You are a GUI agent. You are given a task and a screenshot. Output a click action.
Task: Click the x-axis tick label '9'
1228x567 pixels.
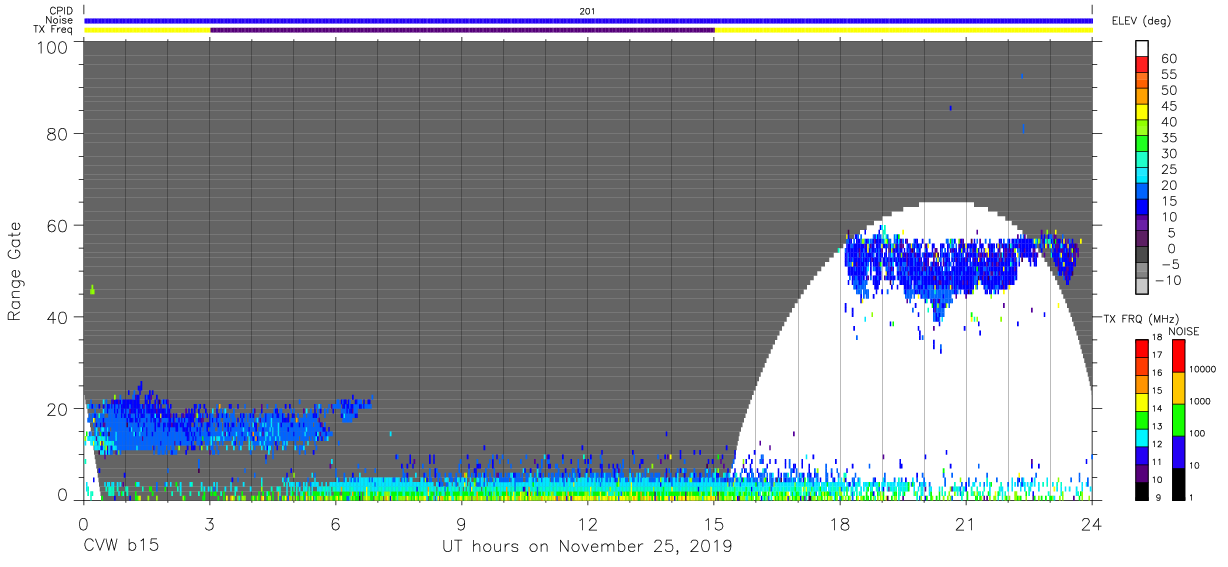462,522
